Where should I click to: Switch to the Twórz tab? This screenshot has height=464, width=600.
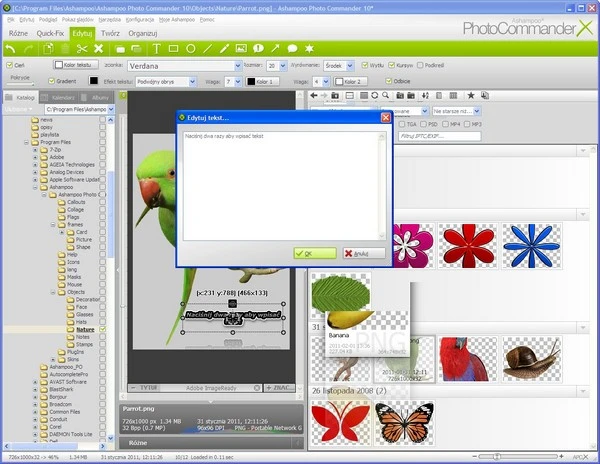click(x=109, y=32)
